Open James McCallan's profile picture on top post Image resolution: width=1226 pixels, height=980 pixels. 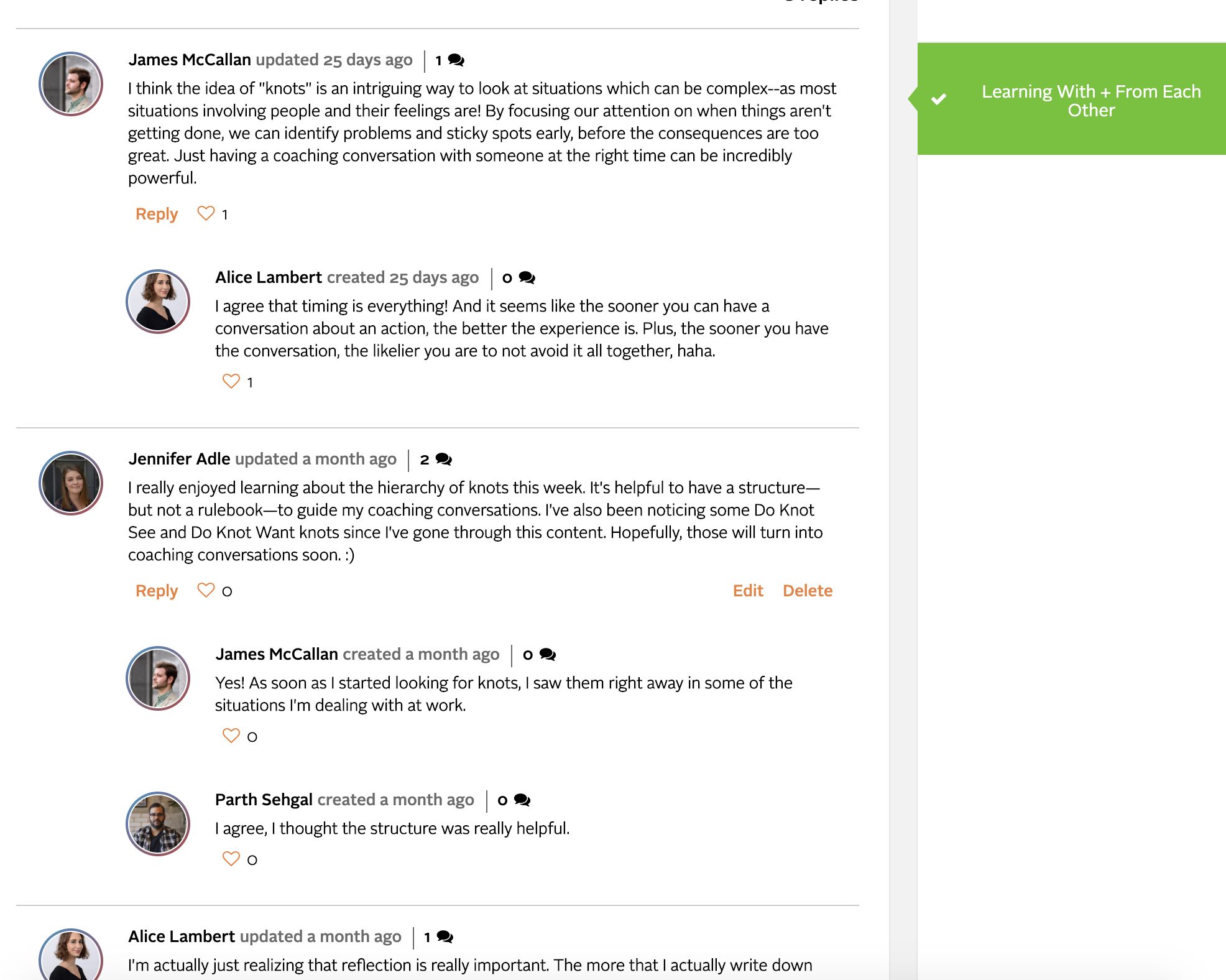pyautogui.click(x=71, y=84)
